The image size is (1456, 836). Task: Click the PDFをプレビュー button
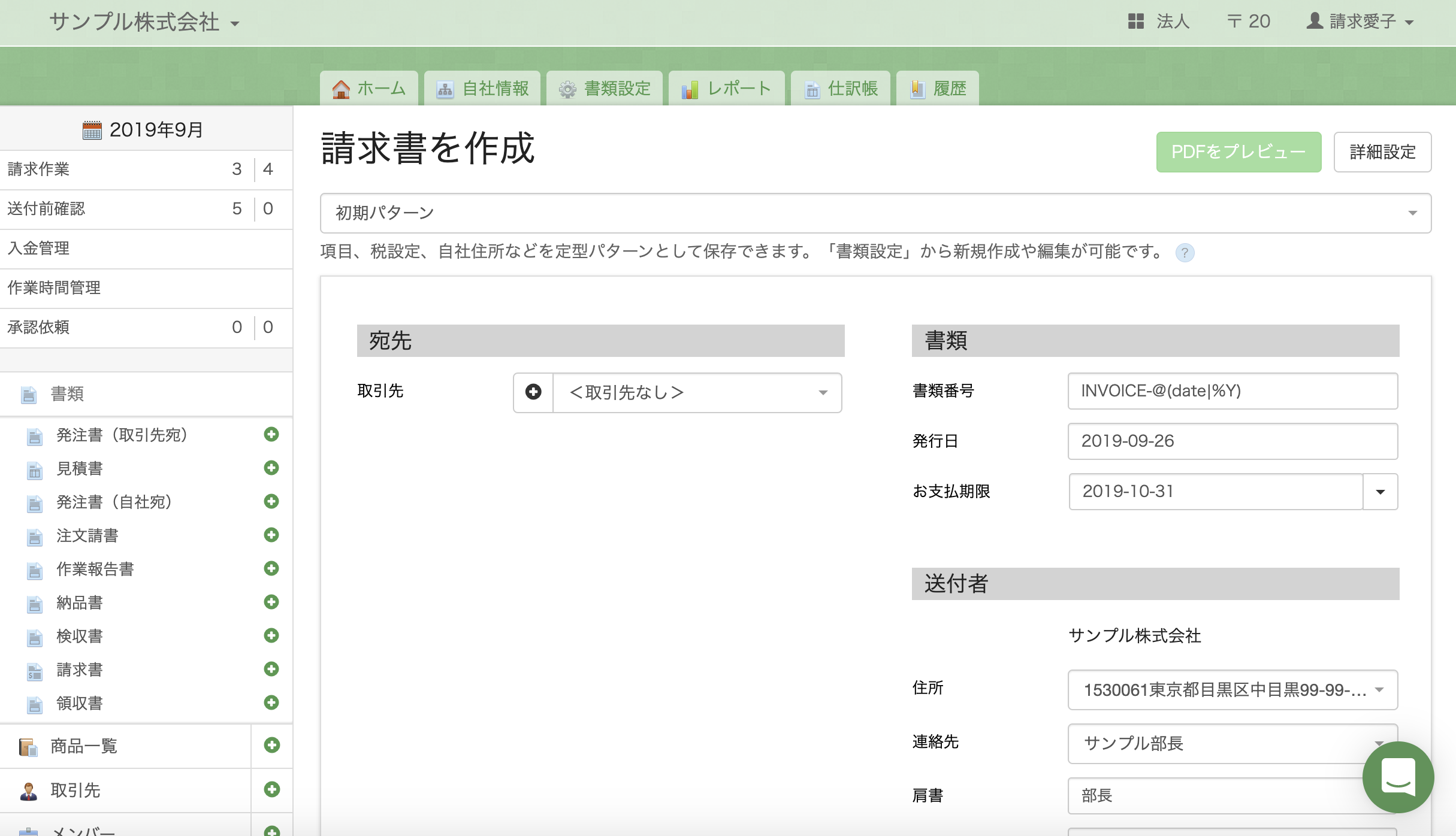(1238, 152)
